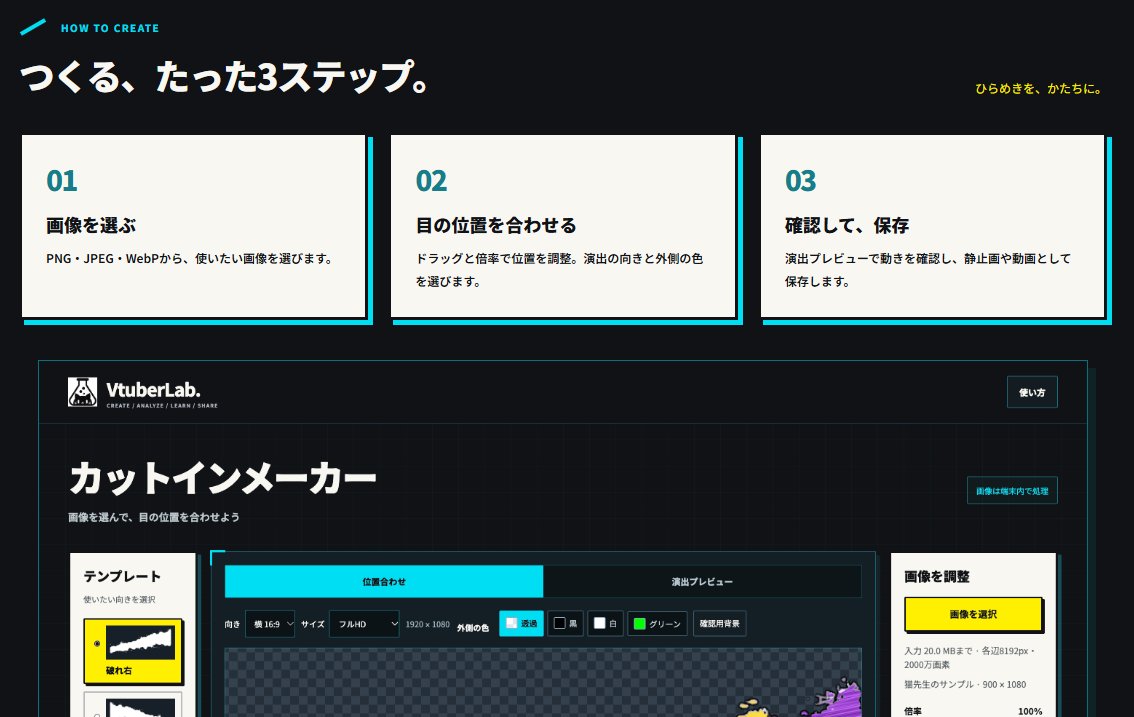Select the 白 outer color option
Image resolution: width=1134 pixels, height=717 pixels.
[606, 623]
